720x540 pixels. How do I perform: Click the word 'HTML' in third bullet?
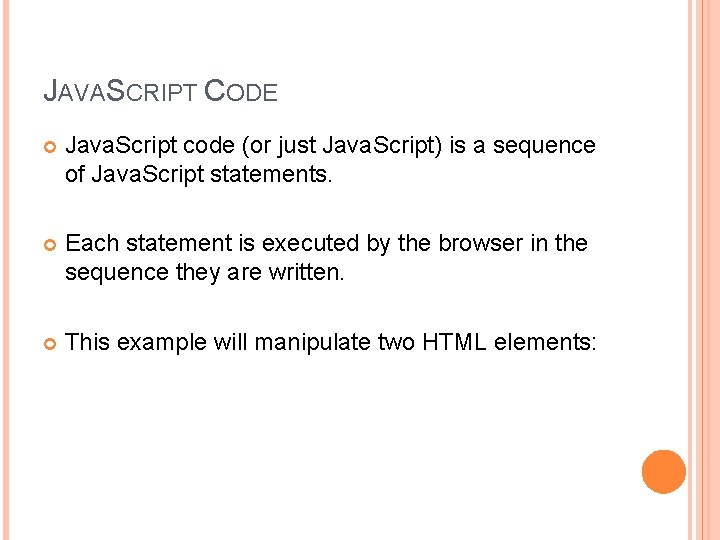coord(450,343)
